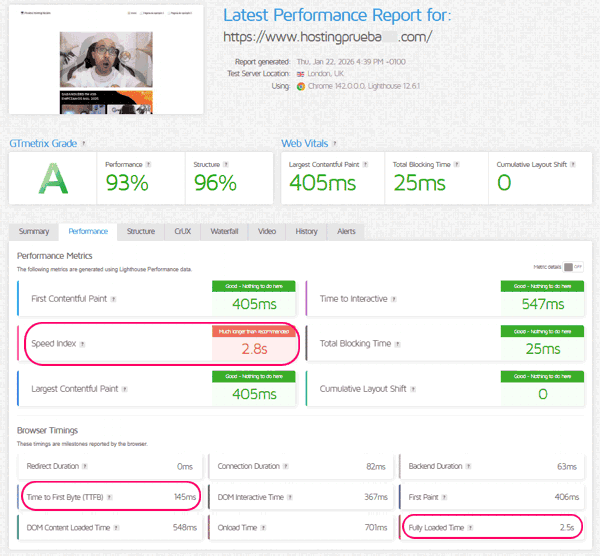The image size is (600, 556).
Task: Switch to the Waterfall tab
Action: point(224,231)
